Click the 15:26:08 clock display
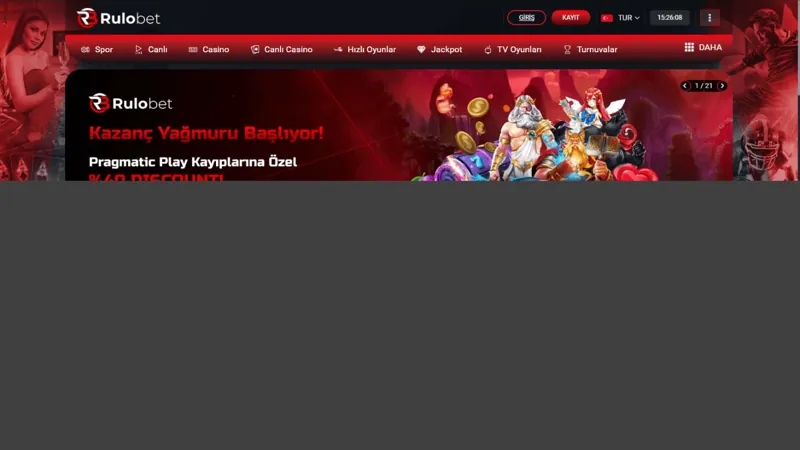Viewport: 800px width, 450px height. point(669,18)
